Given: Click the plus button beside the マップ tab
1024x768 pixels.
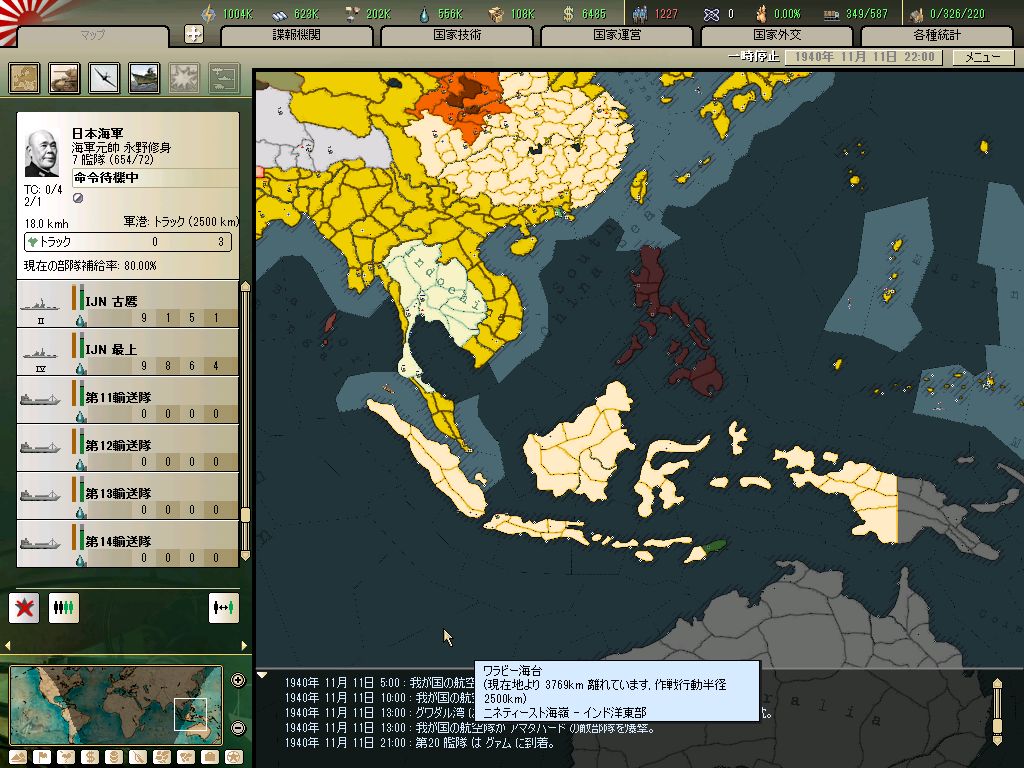Looking at the screenshot, I should [194, 35].
